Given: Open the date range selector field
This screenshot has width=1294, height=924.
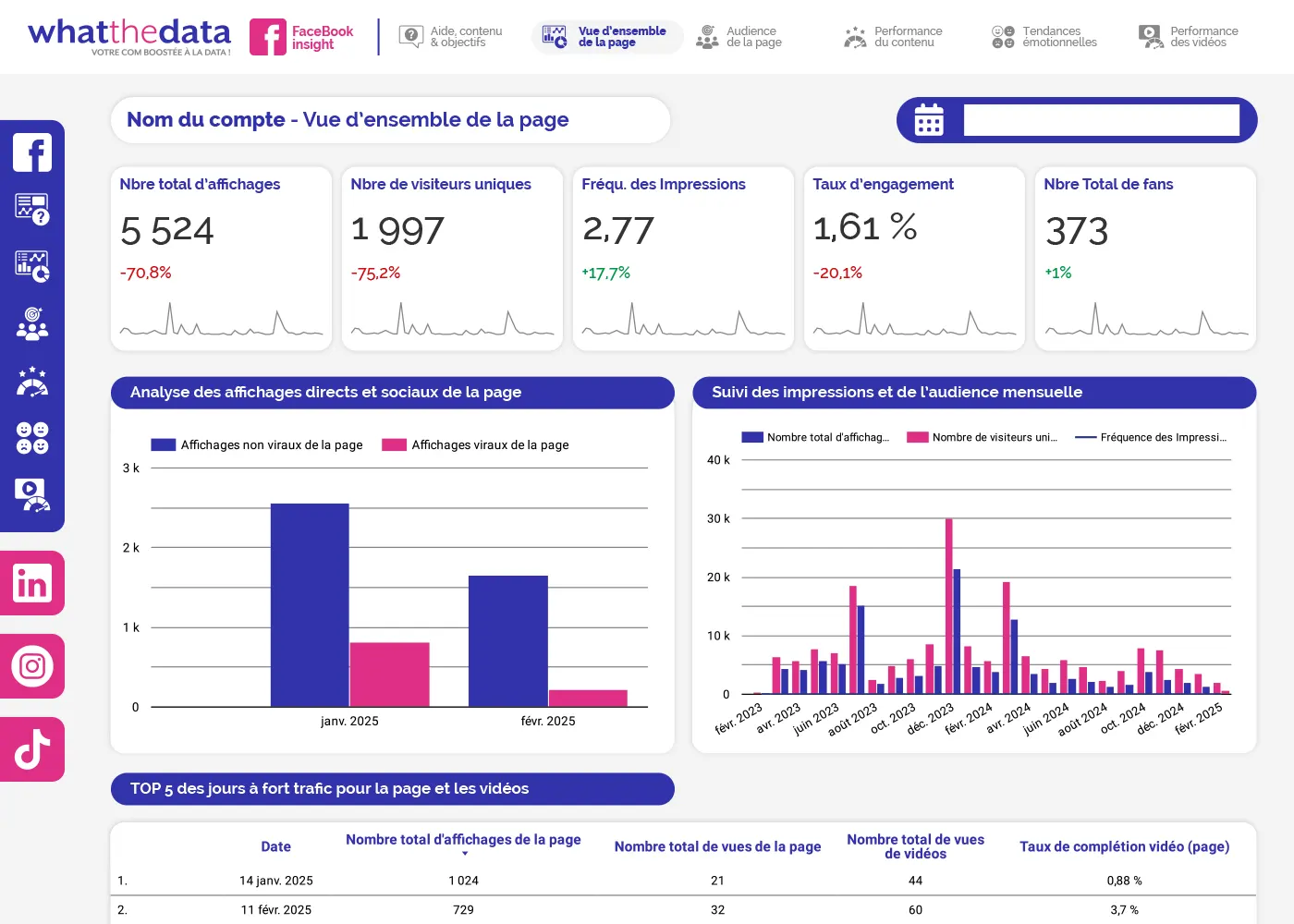Looking at the screenshot, I should (1101, 120).
